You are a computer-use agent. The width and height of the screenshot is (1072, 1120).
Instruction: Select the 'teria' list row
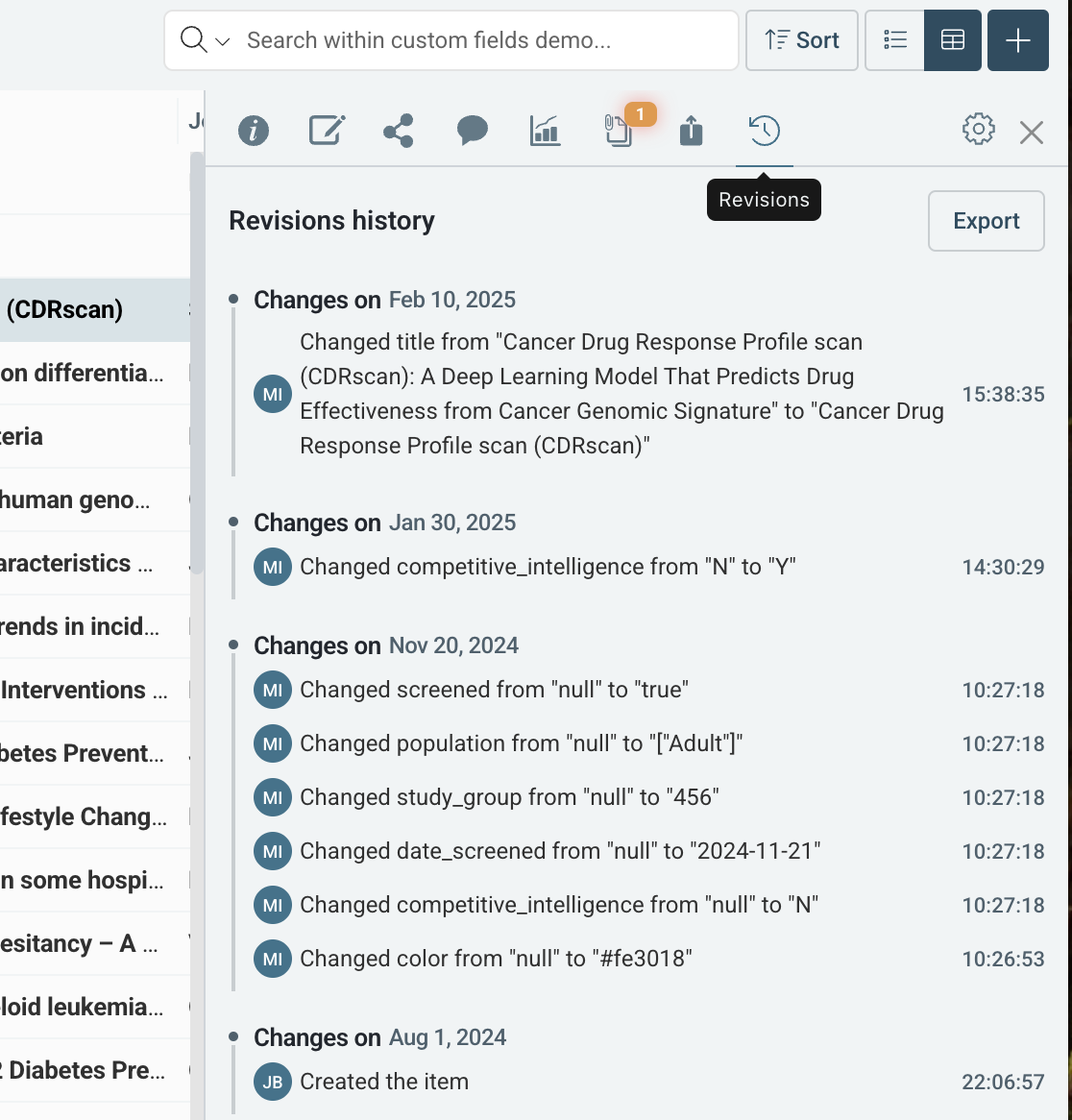click(95, 436)
